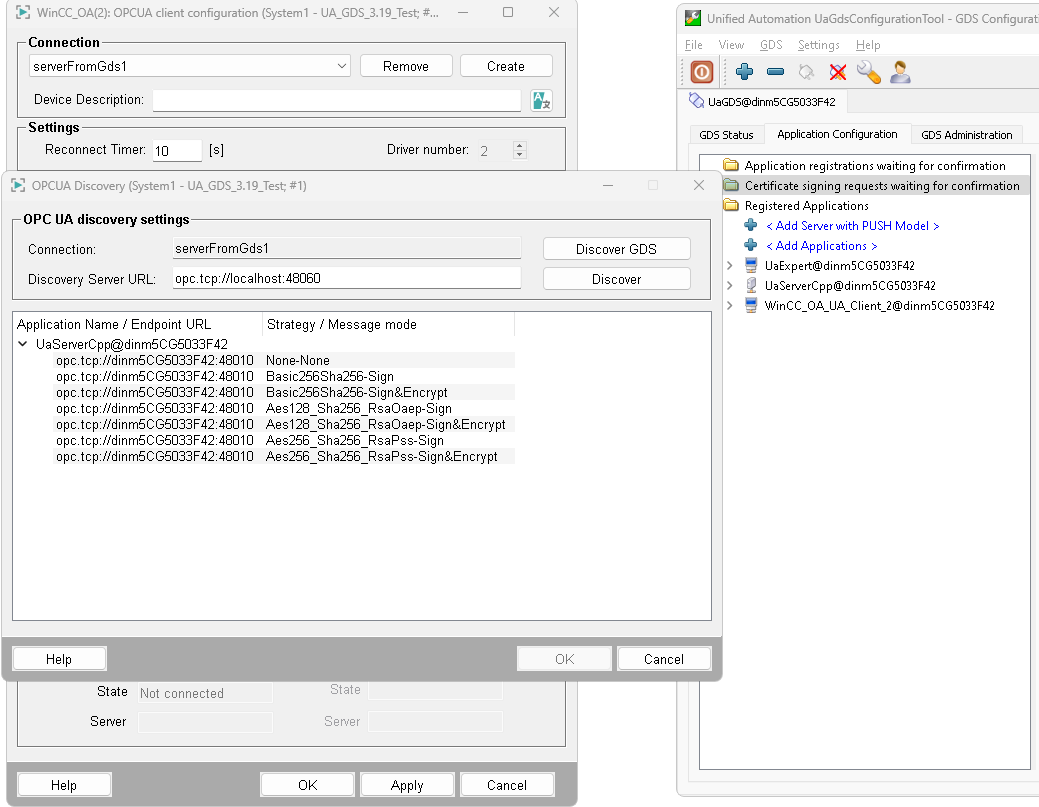Increase the Driver number with the up stepper arrow

coord(519,145)
